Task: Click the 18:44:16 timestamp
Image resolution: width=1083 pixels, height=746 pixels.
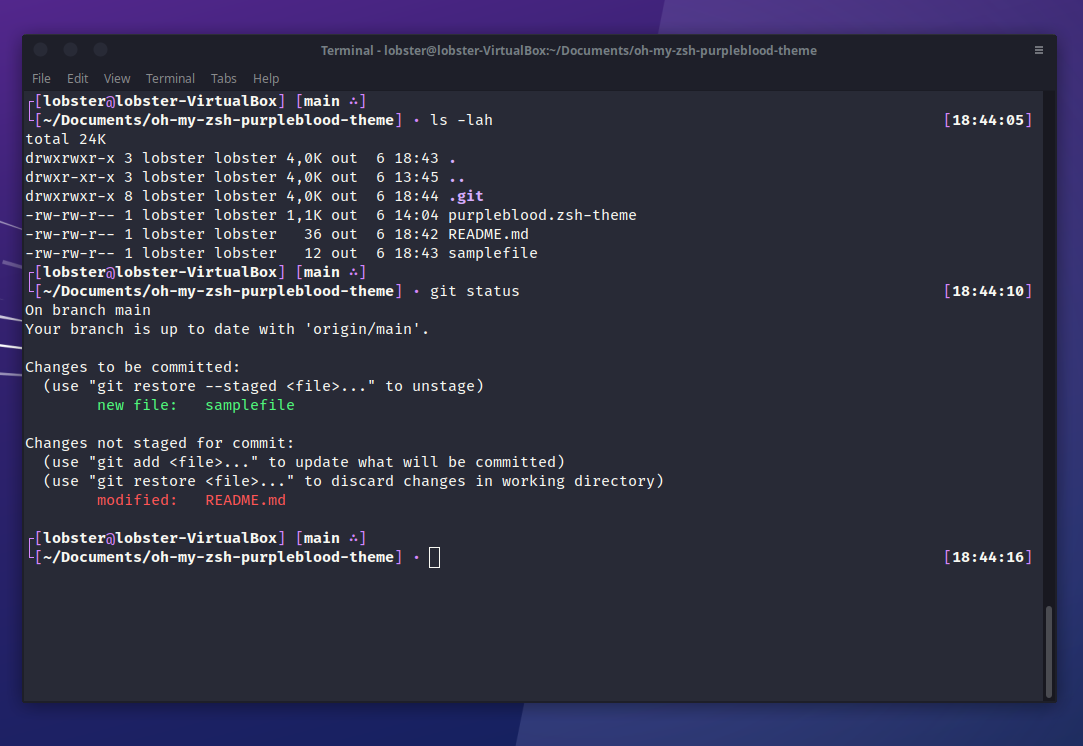Action: point(988,557)
